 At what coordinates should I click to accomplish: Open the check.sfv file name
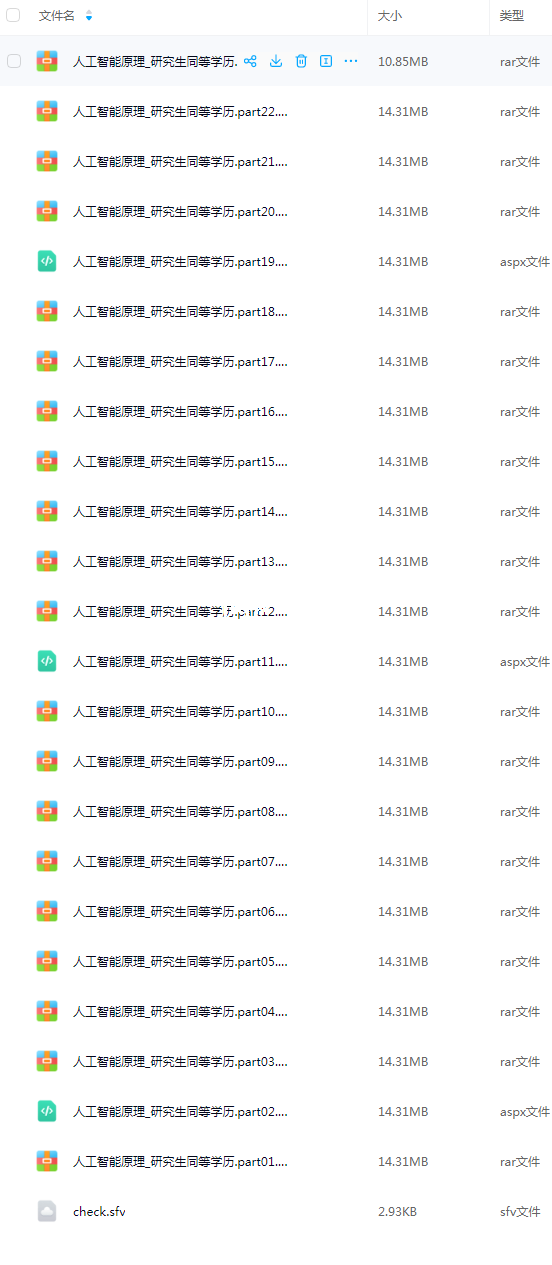click(99, 1211)
